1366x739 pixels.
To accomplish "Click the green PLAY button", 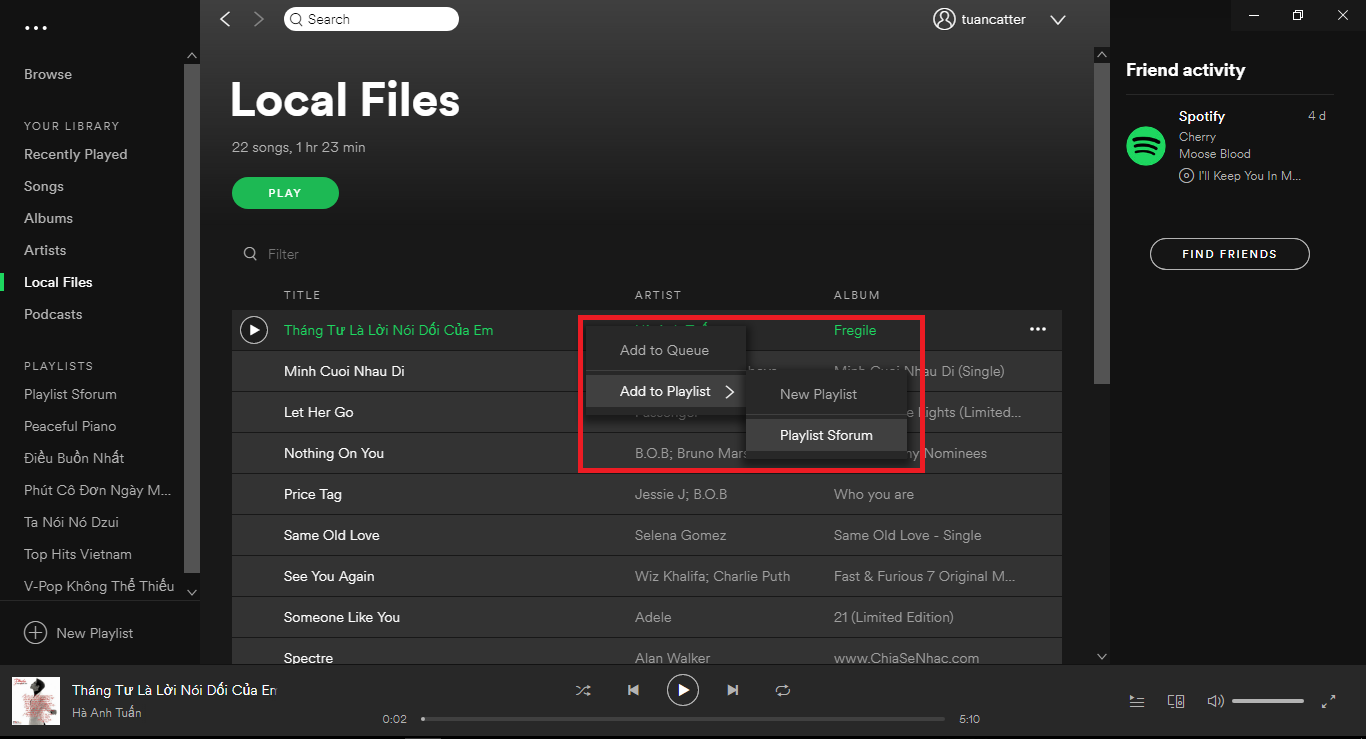I will click(285, 193).
